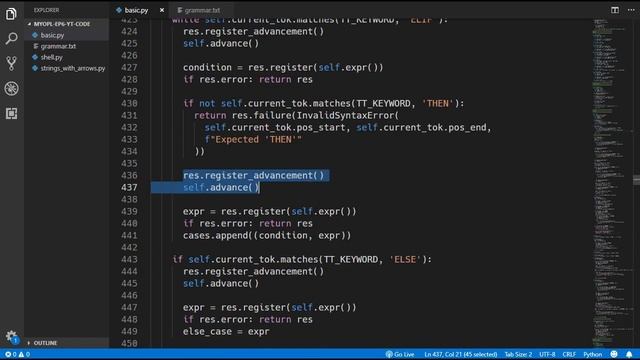The height and width of the screenshot is (360, 640).
Task: Click Go Live in the status bar
Action: pos(400,354)
